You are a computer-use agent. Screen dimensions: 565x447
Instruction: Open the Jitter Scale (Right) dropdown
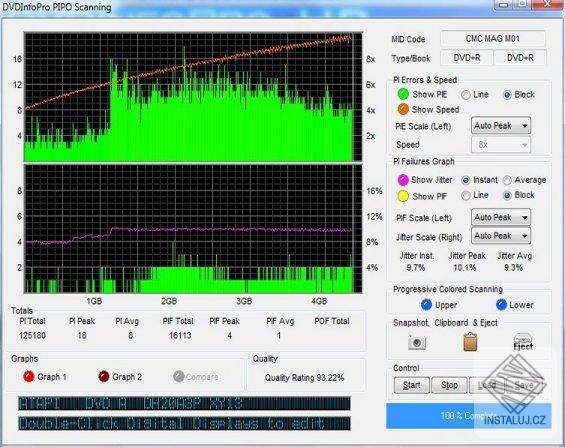pos(501,236)
